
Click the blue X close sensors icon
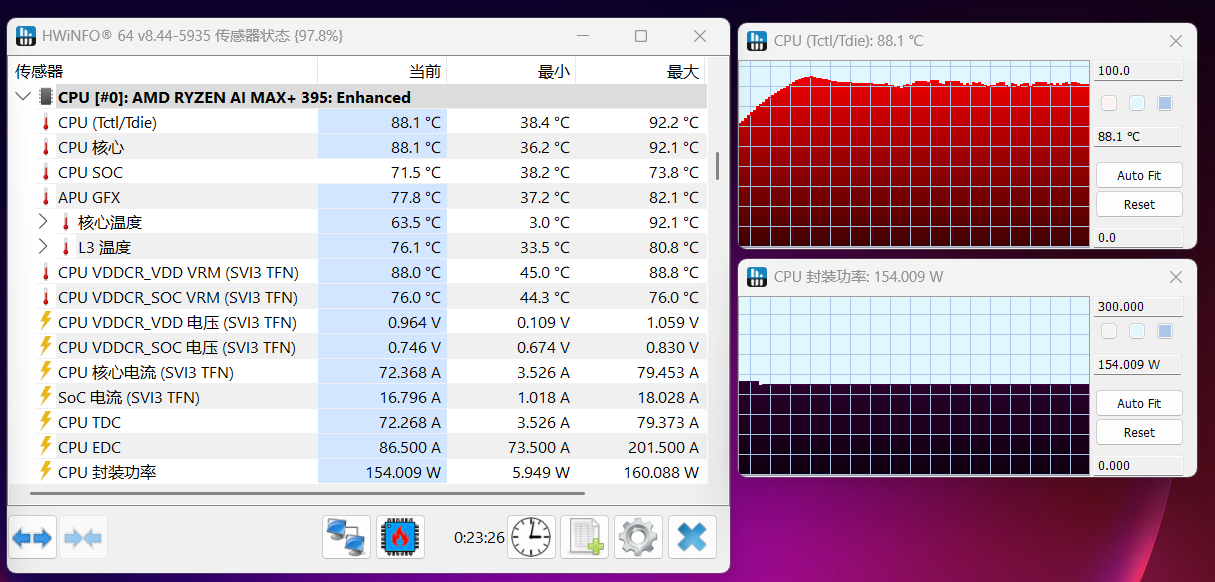click(x=692, y=538)
